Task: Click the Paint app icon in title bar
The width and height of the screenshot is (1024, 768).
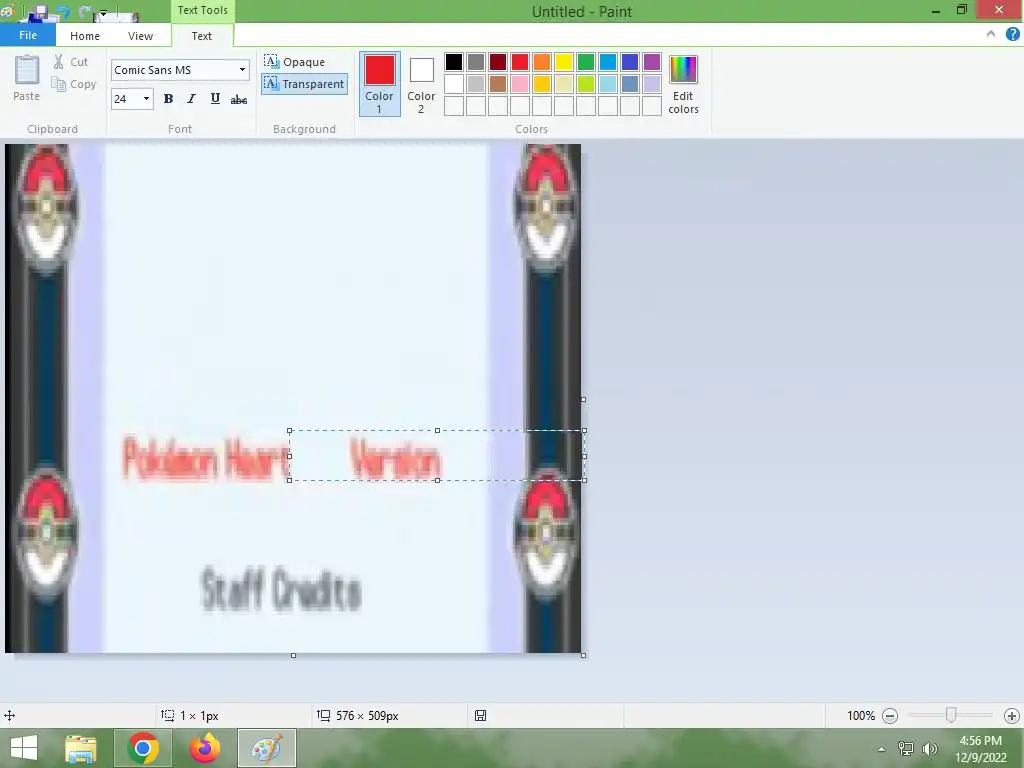Action: click(8, 11)
